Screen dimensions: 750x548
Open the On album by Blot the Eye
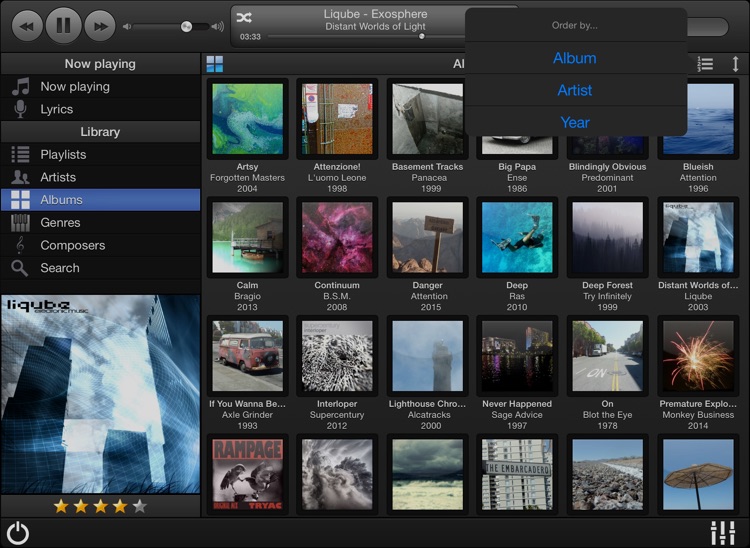point(607,356)
